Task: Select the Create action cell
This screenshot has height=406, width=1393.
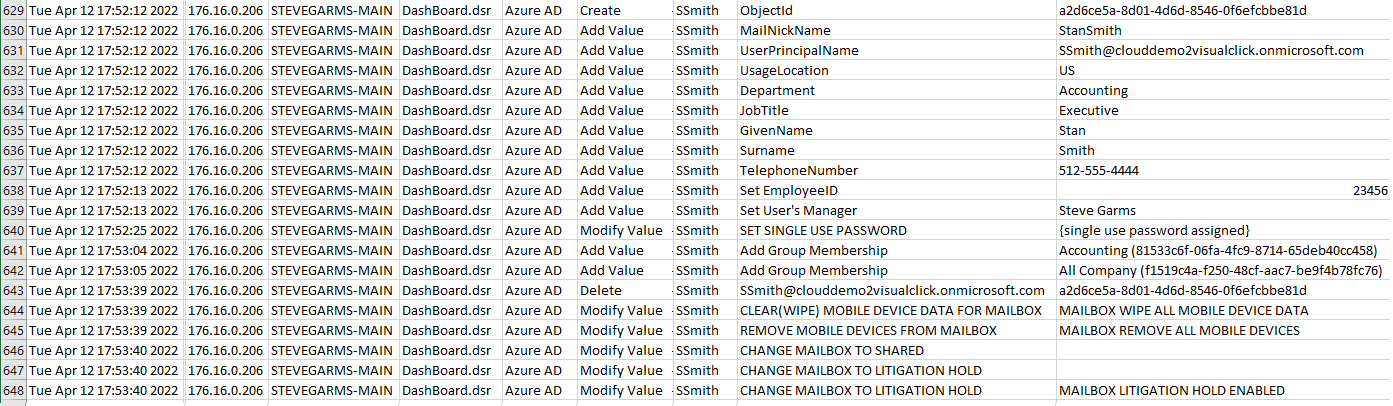Action: click(x=601, y=10)
